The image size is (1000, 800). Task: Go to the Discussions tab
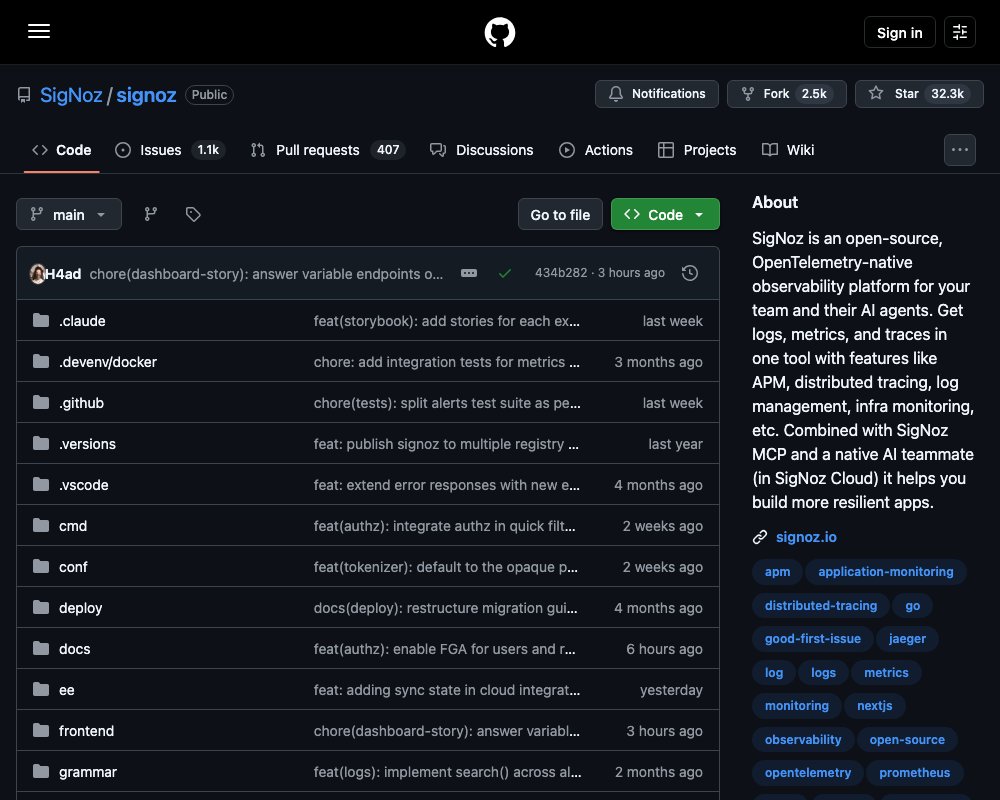click(482, 150)
